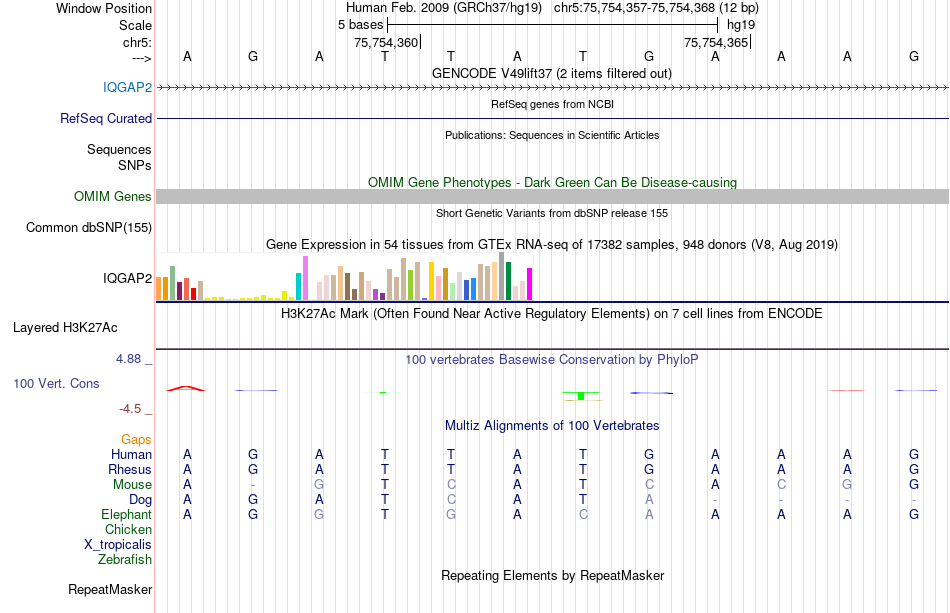Click the Window Position label
Viewport: 950px width, 613px height.
104,8
